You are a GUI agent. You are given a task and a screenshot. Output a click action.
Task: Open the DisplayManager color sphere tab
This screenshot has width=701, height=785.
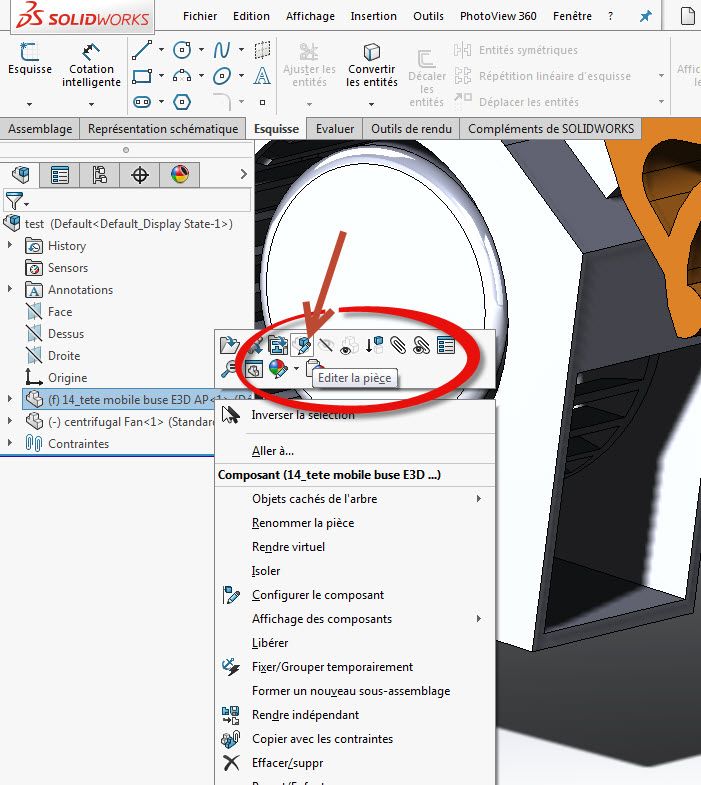pyautogui.click(x=179, y=175)
